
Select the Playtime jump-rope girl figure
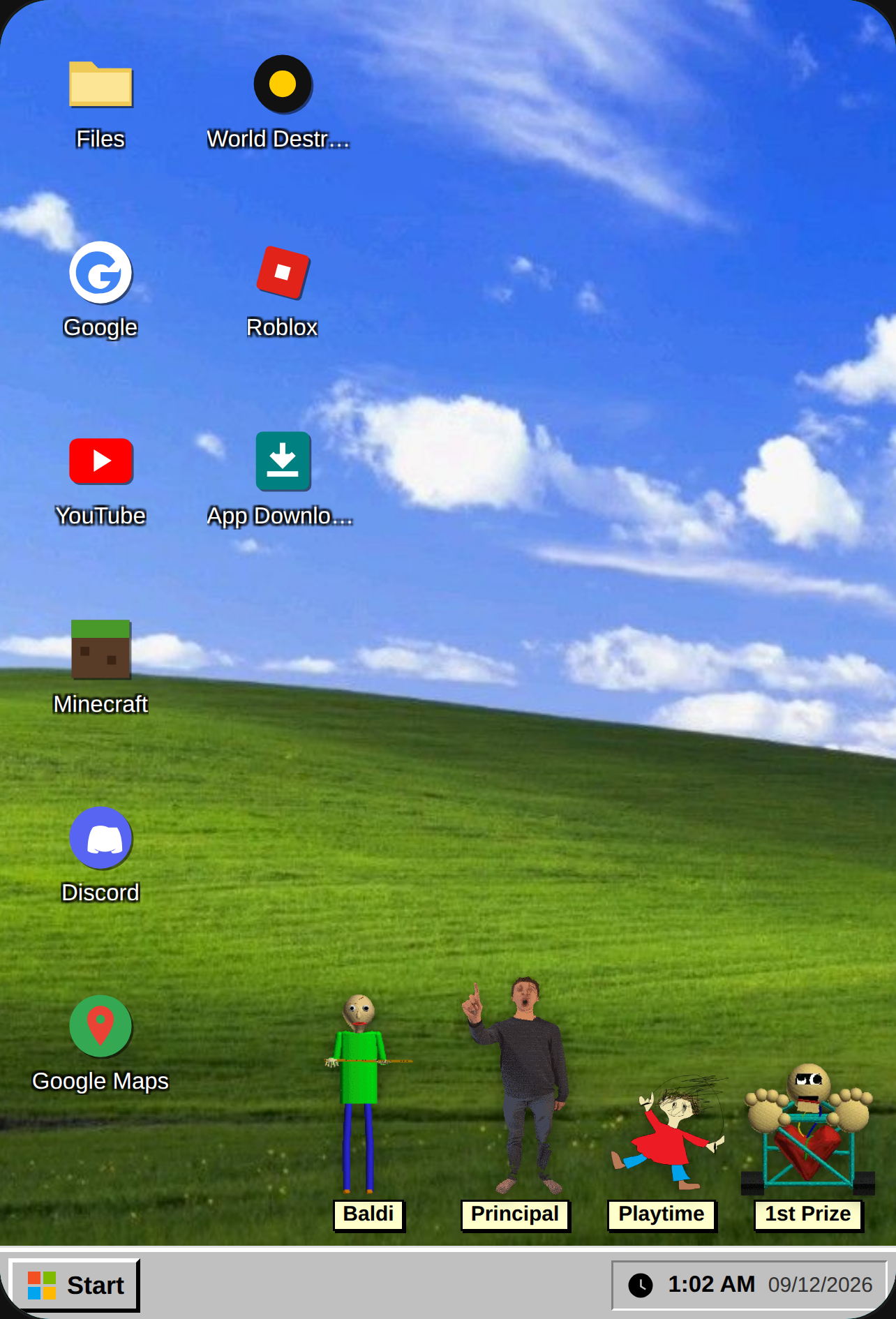669,1132
